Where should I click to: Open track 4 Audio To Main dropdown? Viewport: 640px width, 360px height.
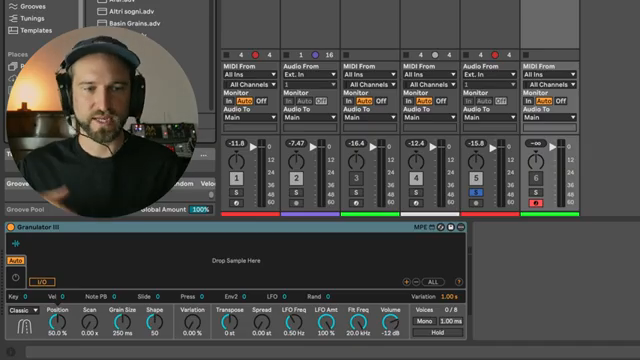click(x=430, y=118)
